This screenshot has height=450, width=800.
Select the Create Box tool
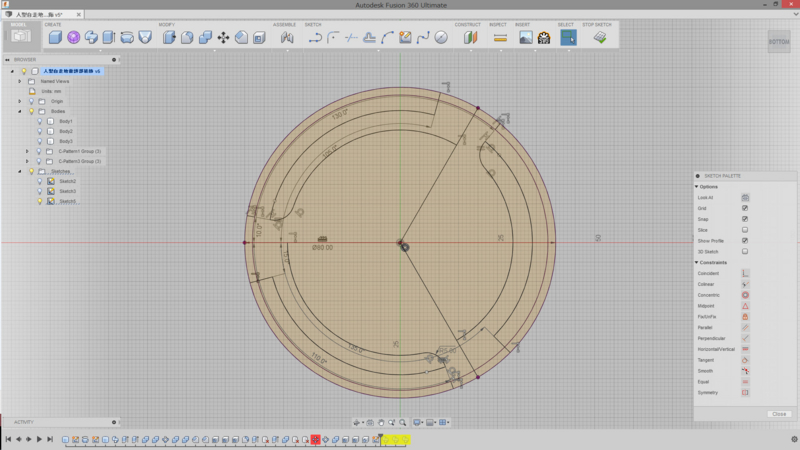coord(55,37)
